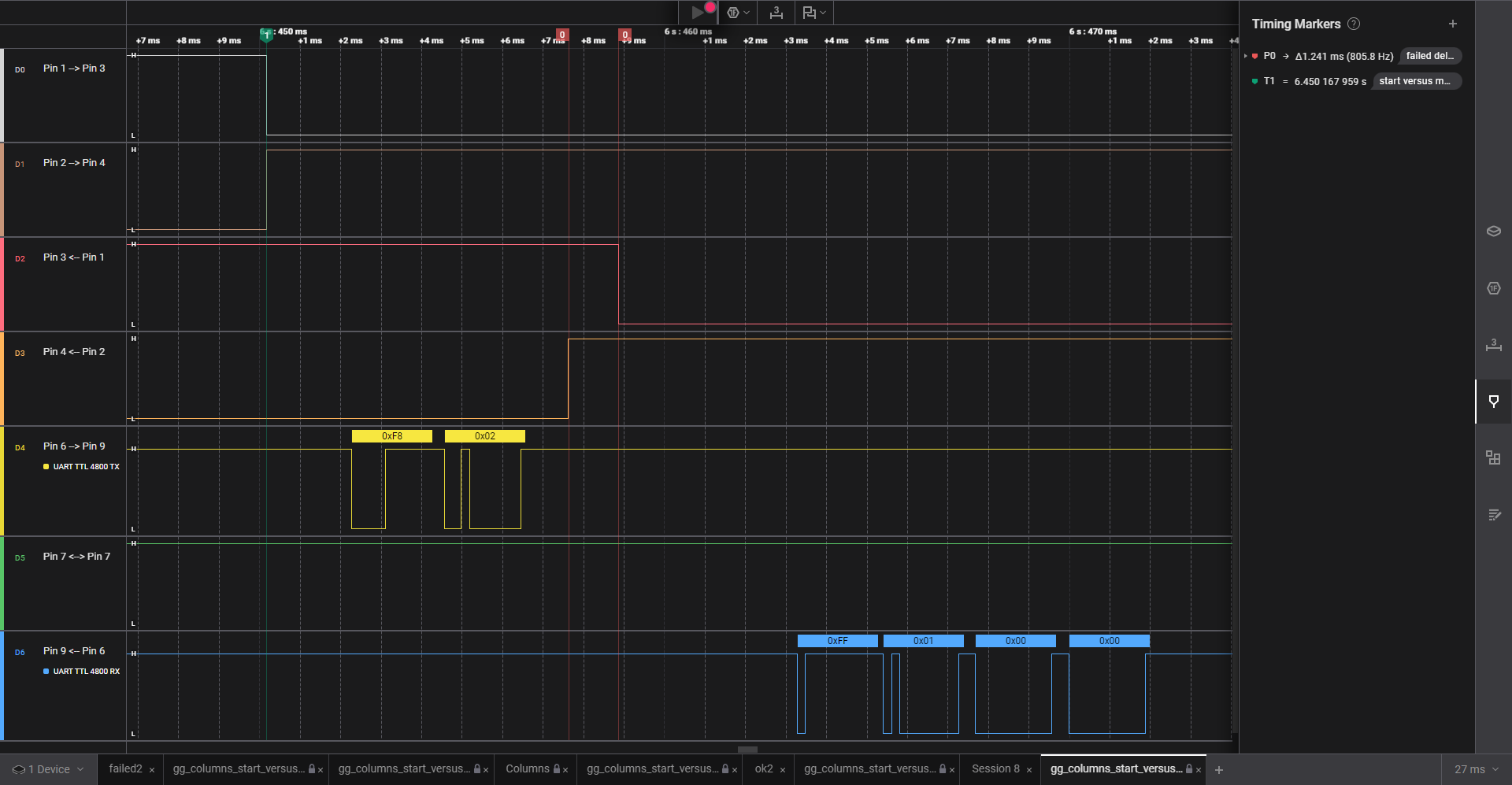Click the Timing Markers help icon
The image size is (1512, 785).
coord(1354,24)
